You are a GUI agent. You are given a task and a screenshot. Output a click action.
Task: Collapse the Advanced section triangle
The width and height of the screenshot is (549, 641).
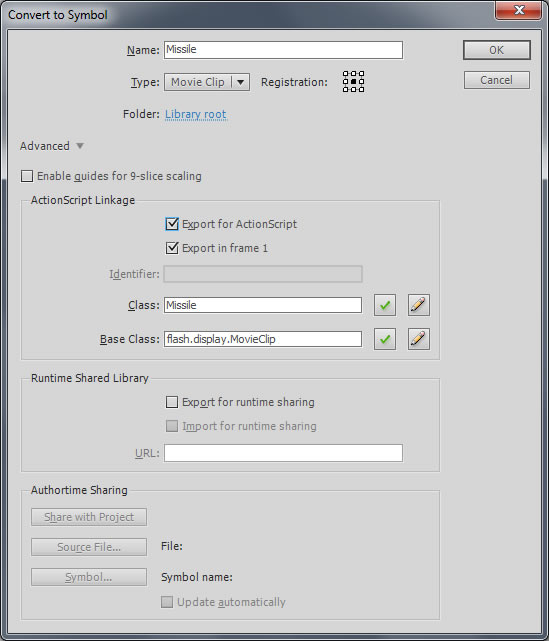point(80,146)
